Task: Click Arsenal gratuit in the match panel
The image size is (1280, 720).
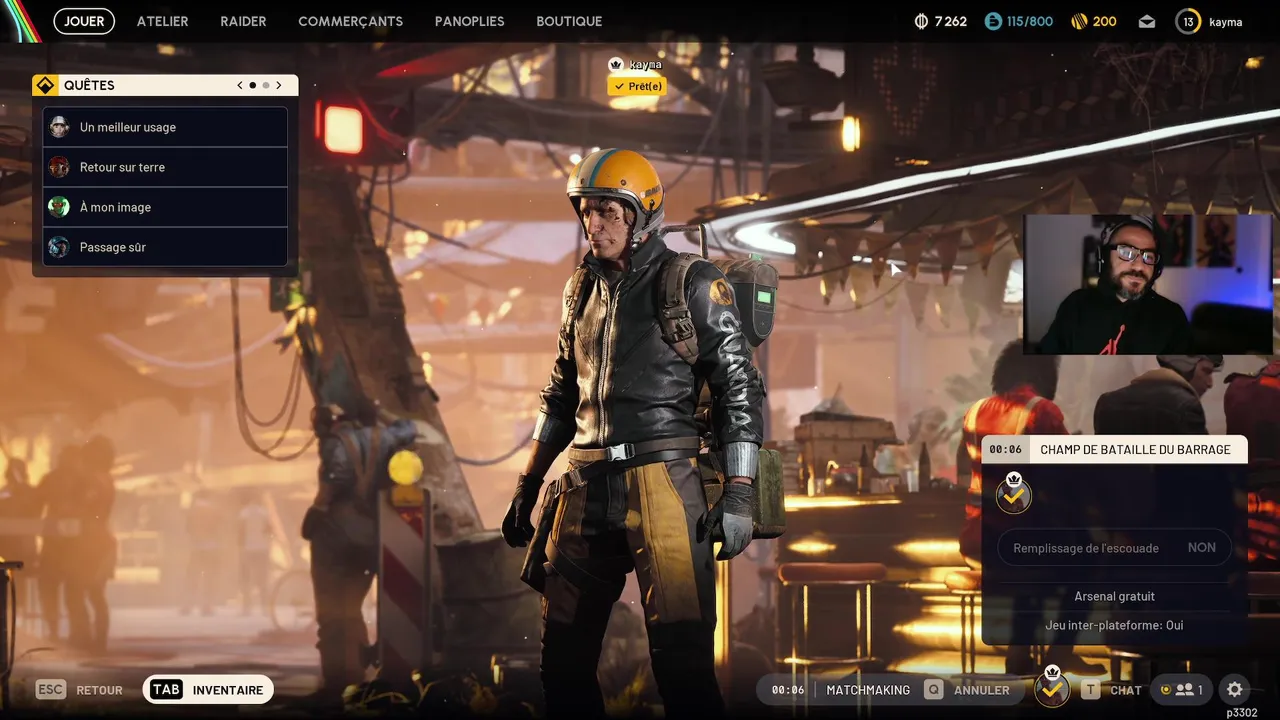Action: [1114, 596]
